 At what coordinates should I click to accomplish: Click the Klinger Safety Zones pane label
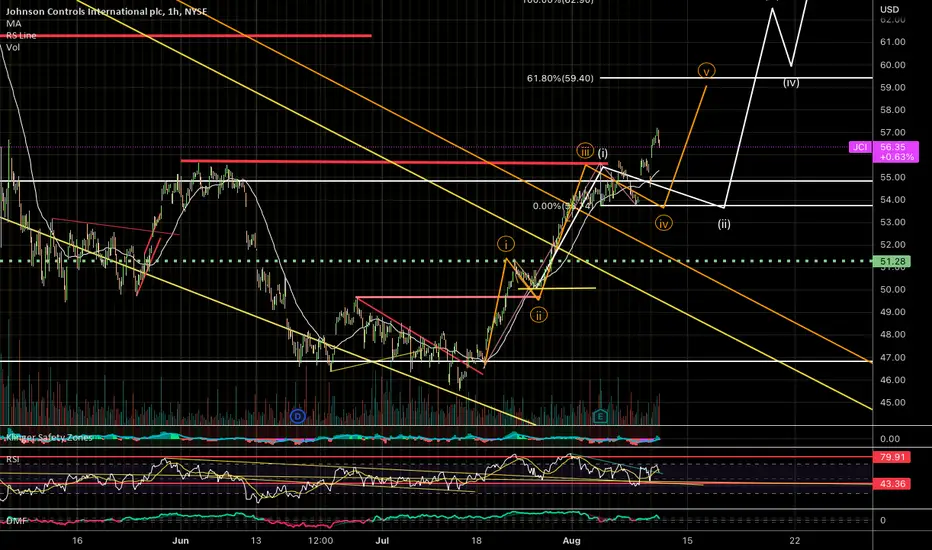pyautogui.click(x=49, y=438)
